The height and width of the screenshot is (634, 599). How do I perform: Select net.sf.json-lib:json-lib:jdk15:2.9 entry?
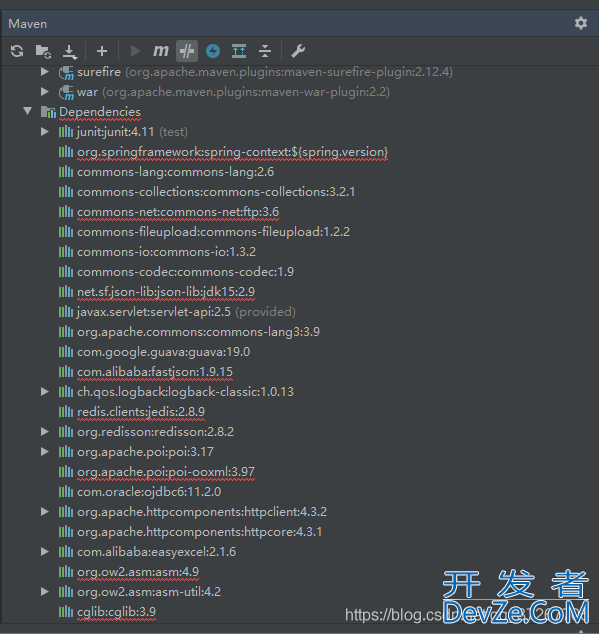(x=166, y=292)
